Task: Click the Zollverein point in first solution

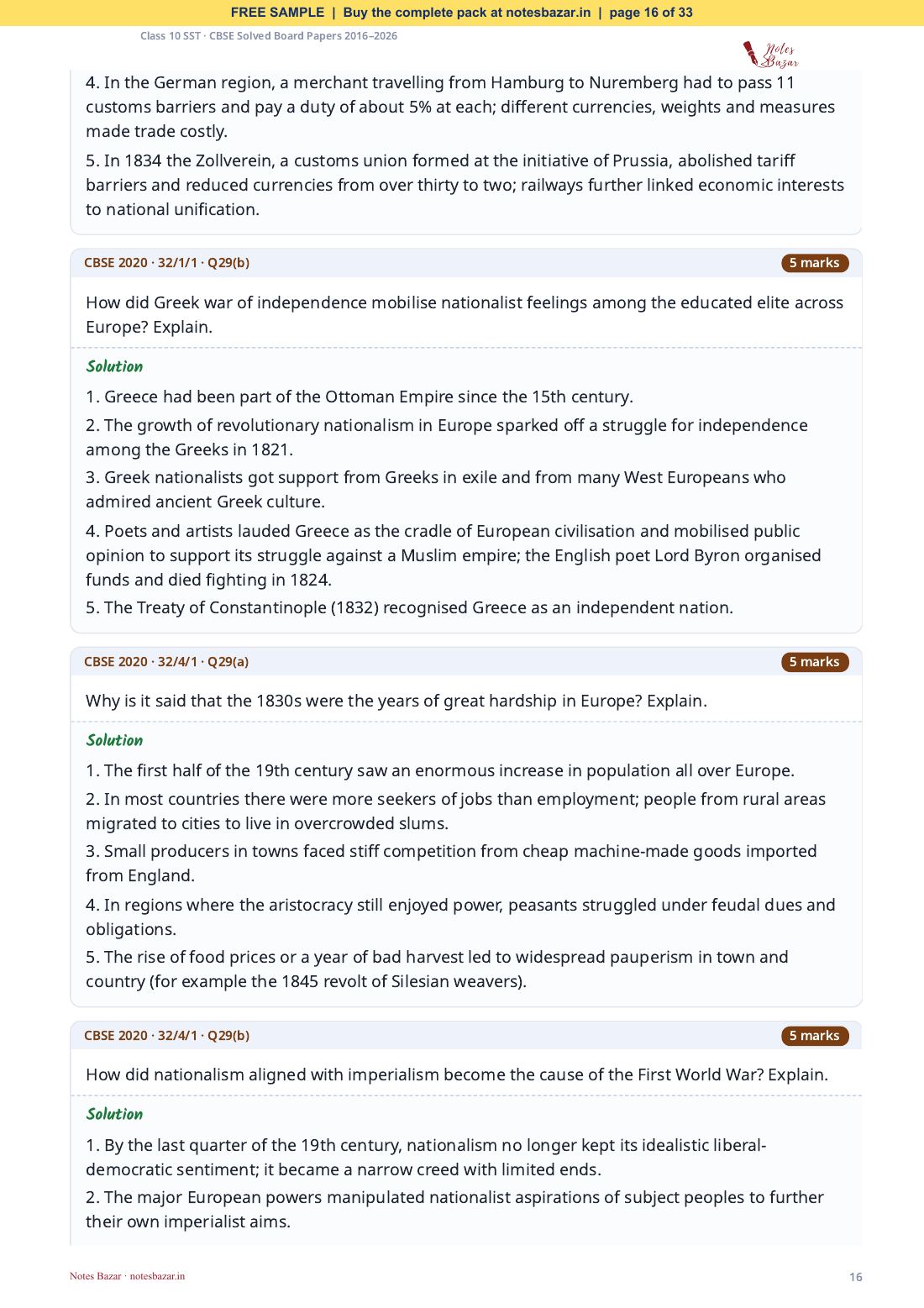Action: 465,185
